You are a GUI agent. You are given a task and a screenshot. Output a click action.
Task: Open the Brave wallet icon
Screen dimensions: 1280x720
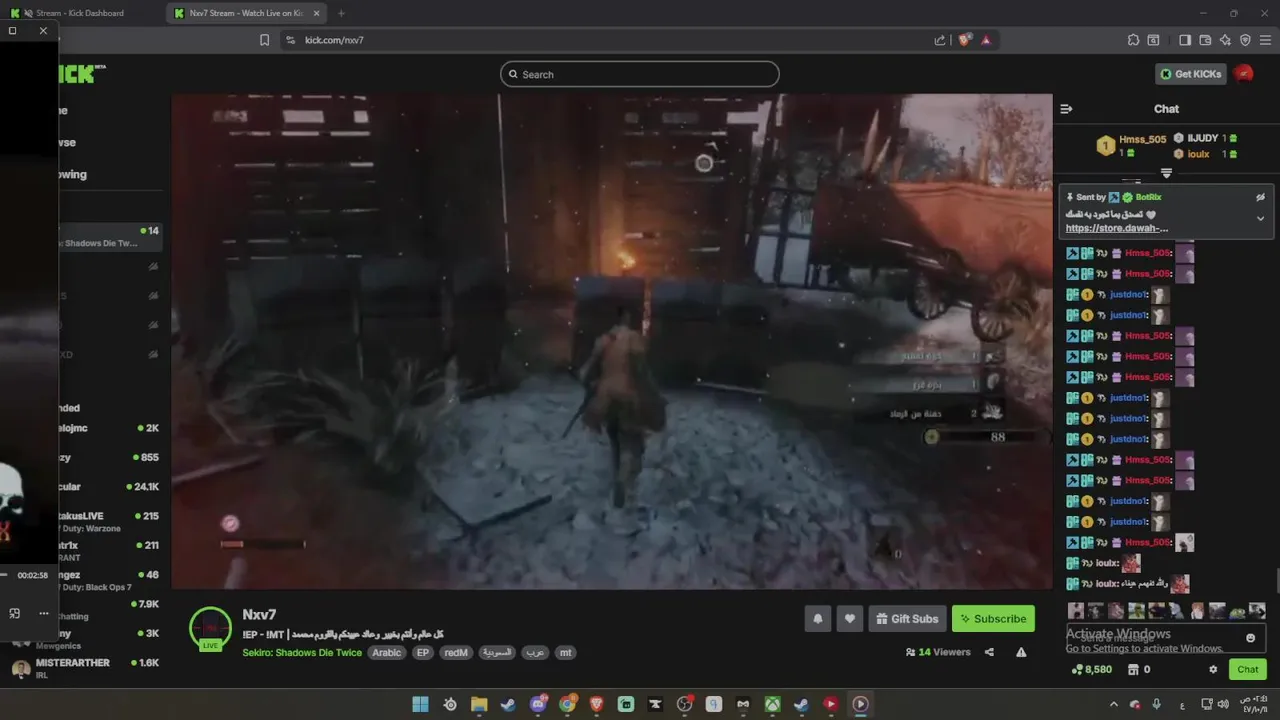tap(1205, 40)
